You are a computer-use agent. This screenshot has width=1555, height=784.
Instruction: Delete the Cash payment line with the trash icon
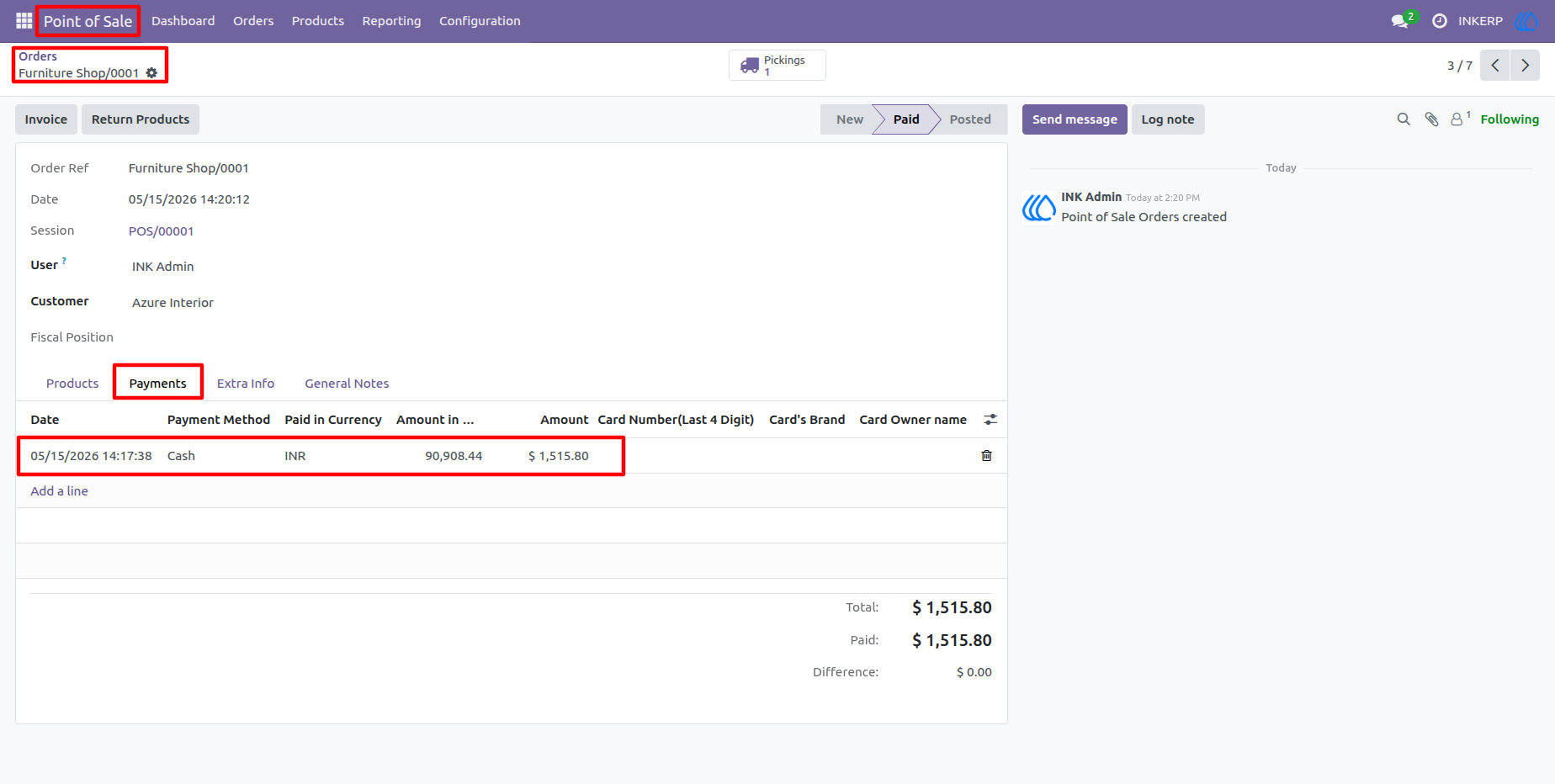[986, 456]
